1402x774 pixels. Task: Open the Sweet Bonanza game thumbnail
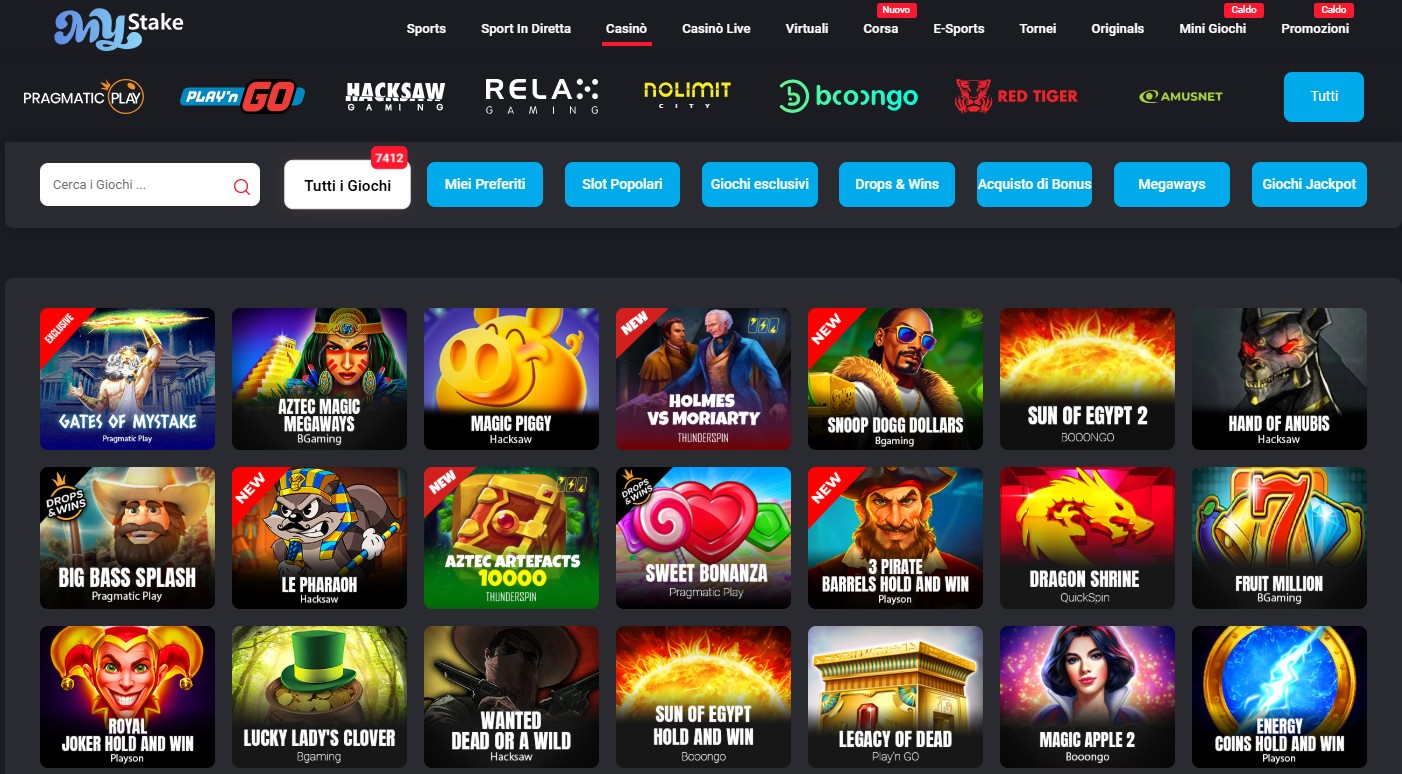coord(703,538)
